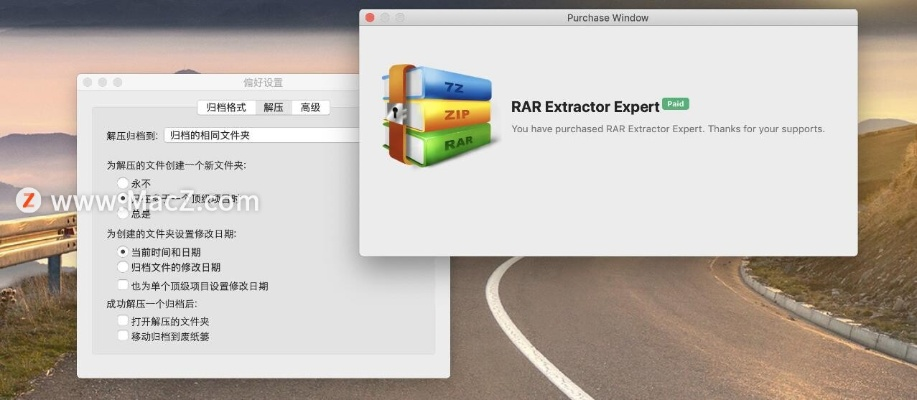Check the 移动归档到废纸篓 option
The width and height of the screenshot is (917, 400).
(x=123, y=336)
